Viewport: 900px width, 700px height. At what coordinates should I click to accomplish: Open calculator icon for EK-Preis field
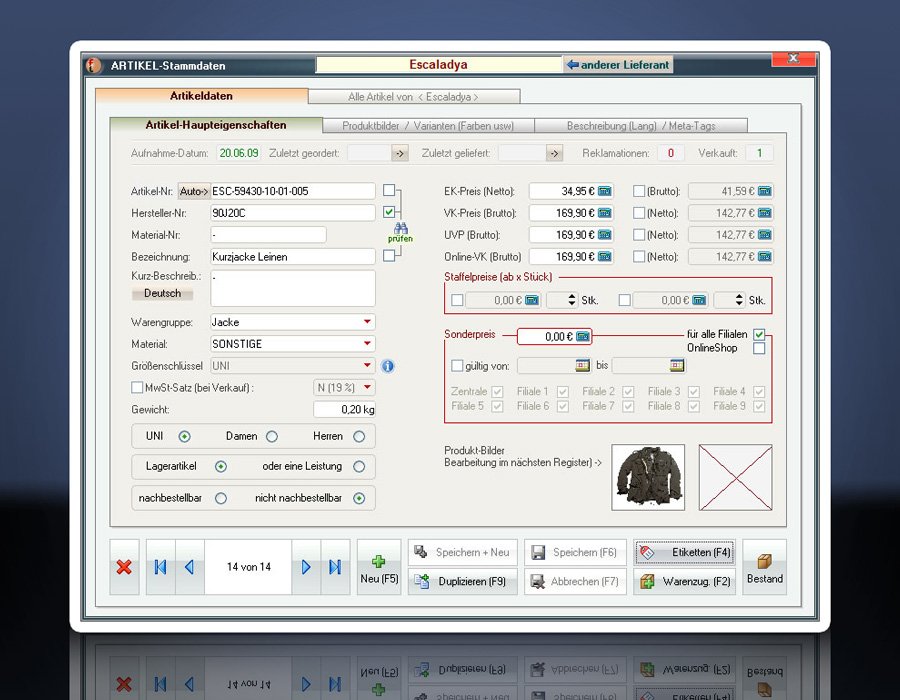pos(605,191)
